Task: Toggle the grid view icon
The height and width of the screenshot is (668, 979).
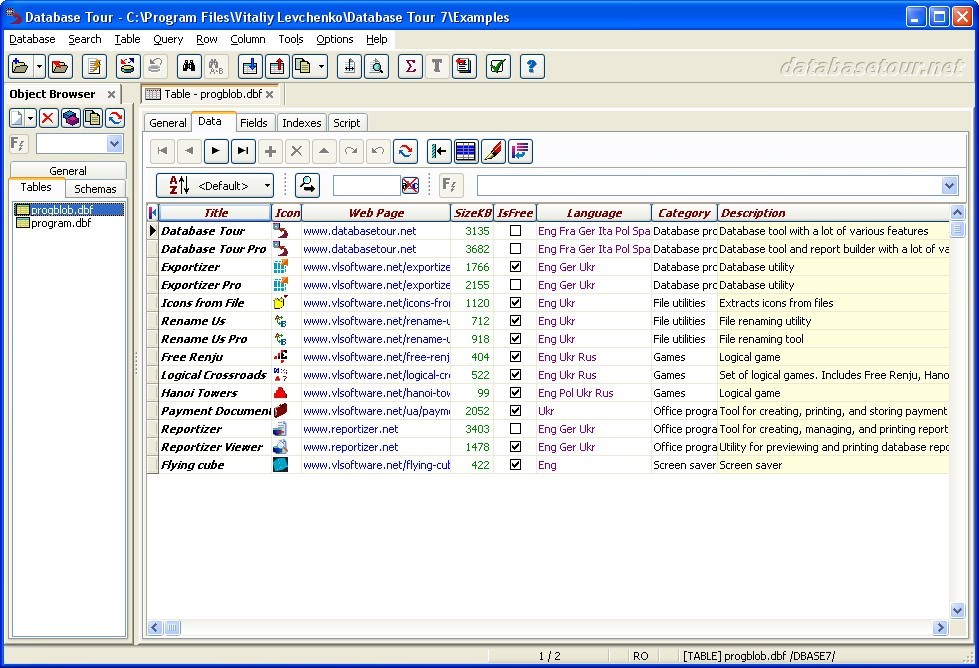Action: point(466,151)
